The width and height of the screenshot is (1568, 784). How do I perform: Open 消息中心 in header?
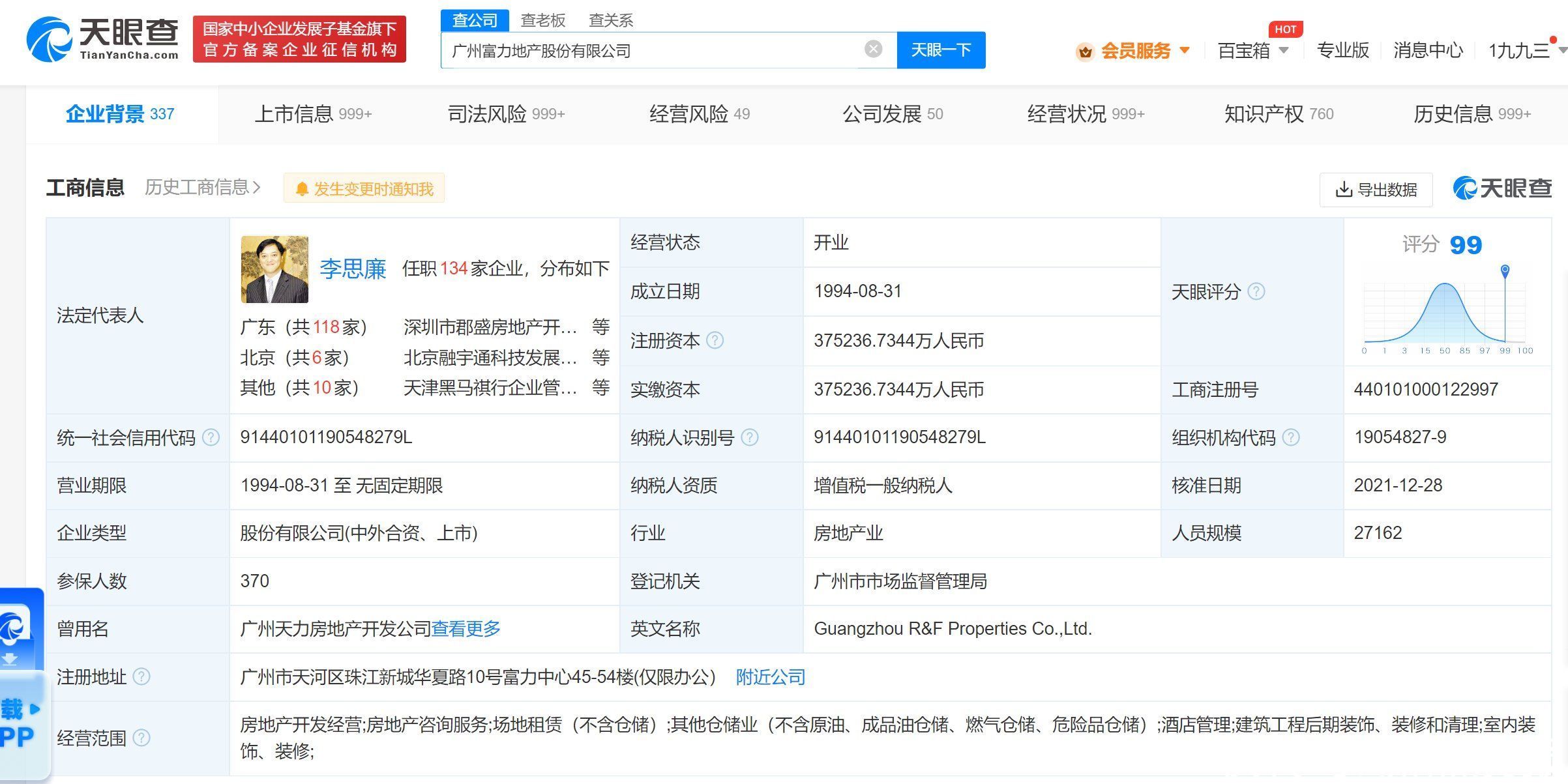point(1428,50)
